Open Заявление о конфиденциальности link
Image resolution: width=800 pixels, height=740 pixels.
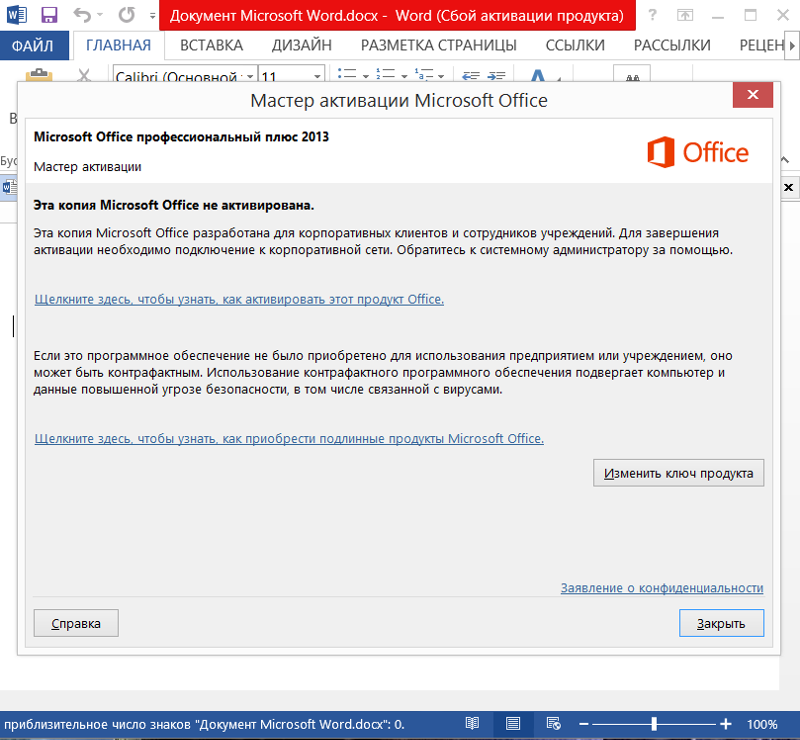coord(662,588)
